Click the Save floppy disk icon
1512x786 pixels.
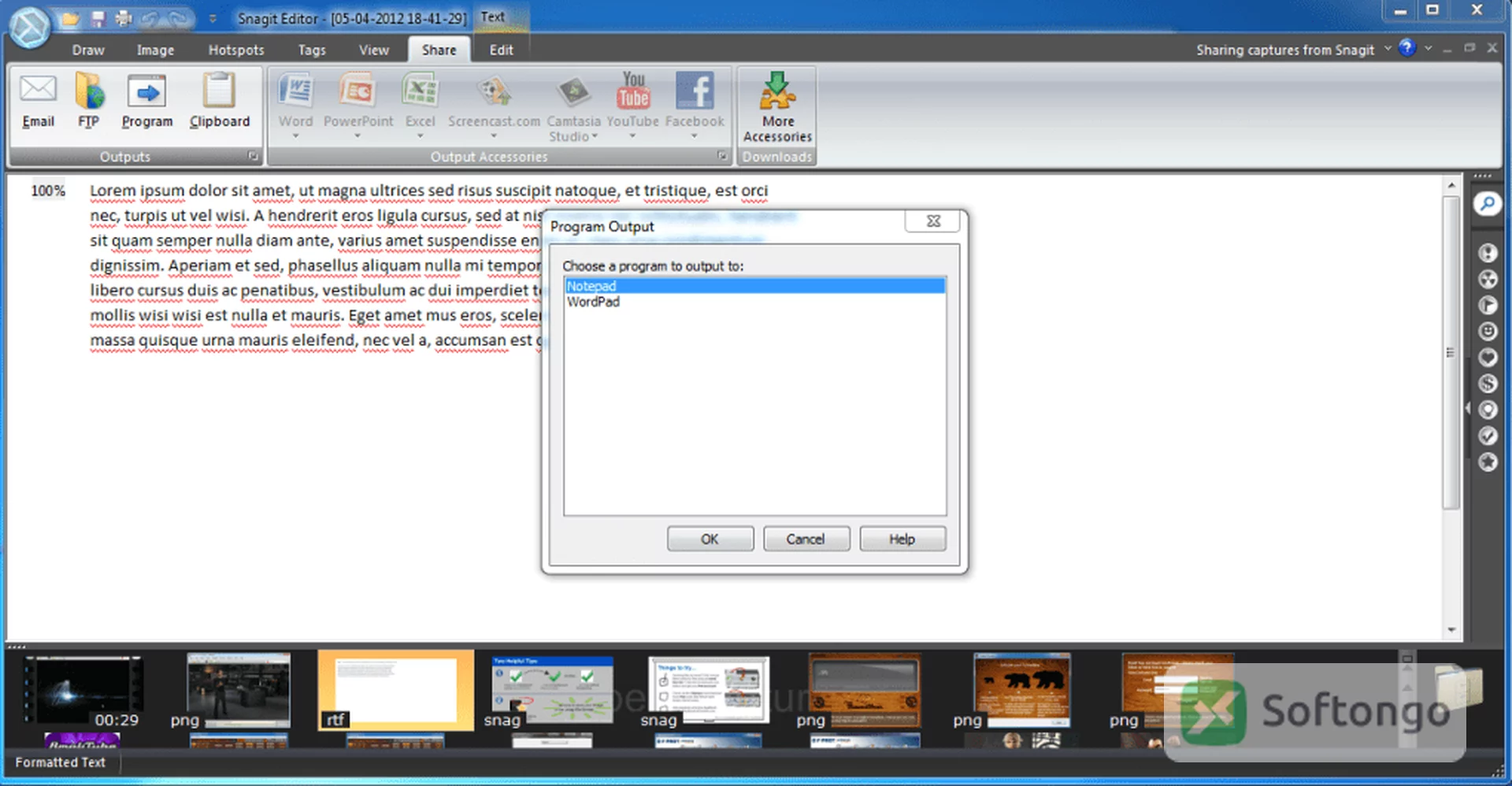[x=98, y=18]
